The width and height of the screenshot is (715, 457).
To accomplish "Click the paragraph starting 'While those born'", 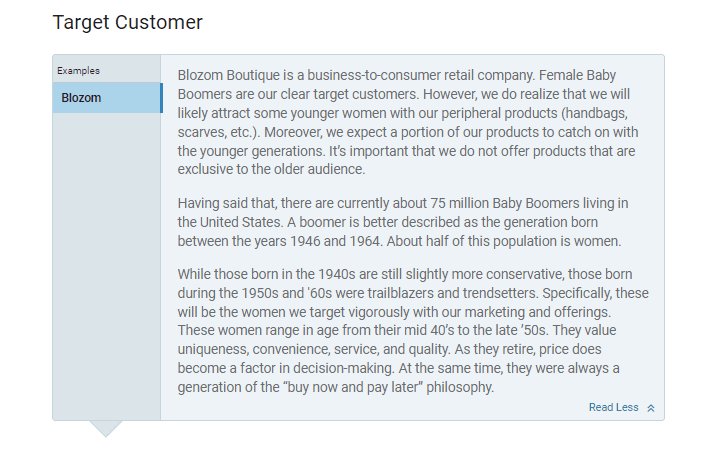I will click(x=413, y=331).
